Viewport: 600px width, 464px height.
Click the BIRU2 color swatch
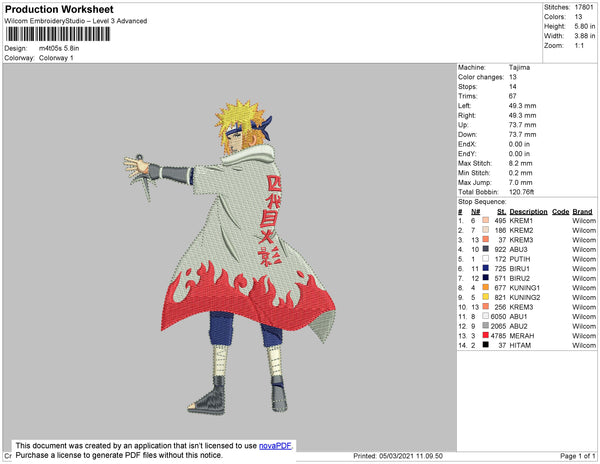click(x=486, y=278)
